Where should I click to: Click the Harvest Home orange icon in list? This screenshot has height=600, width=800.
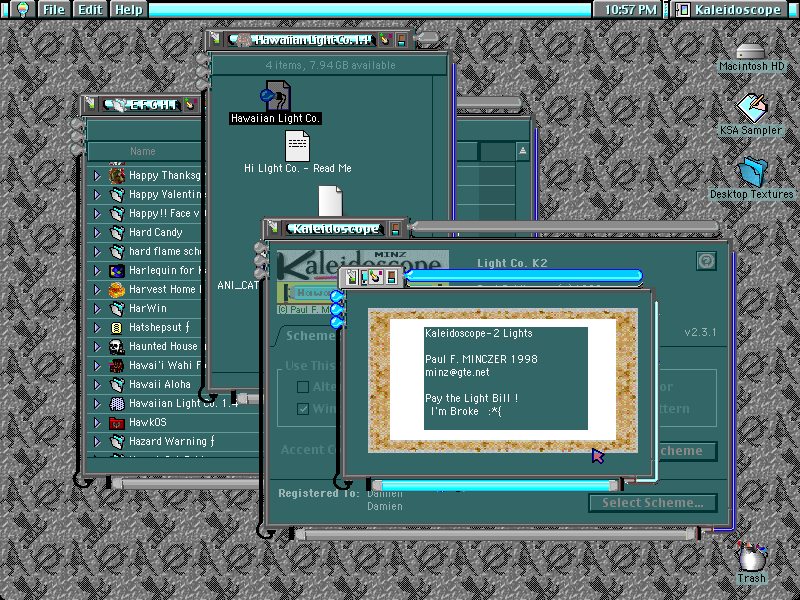coord(117,289)
